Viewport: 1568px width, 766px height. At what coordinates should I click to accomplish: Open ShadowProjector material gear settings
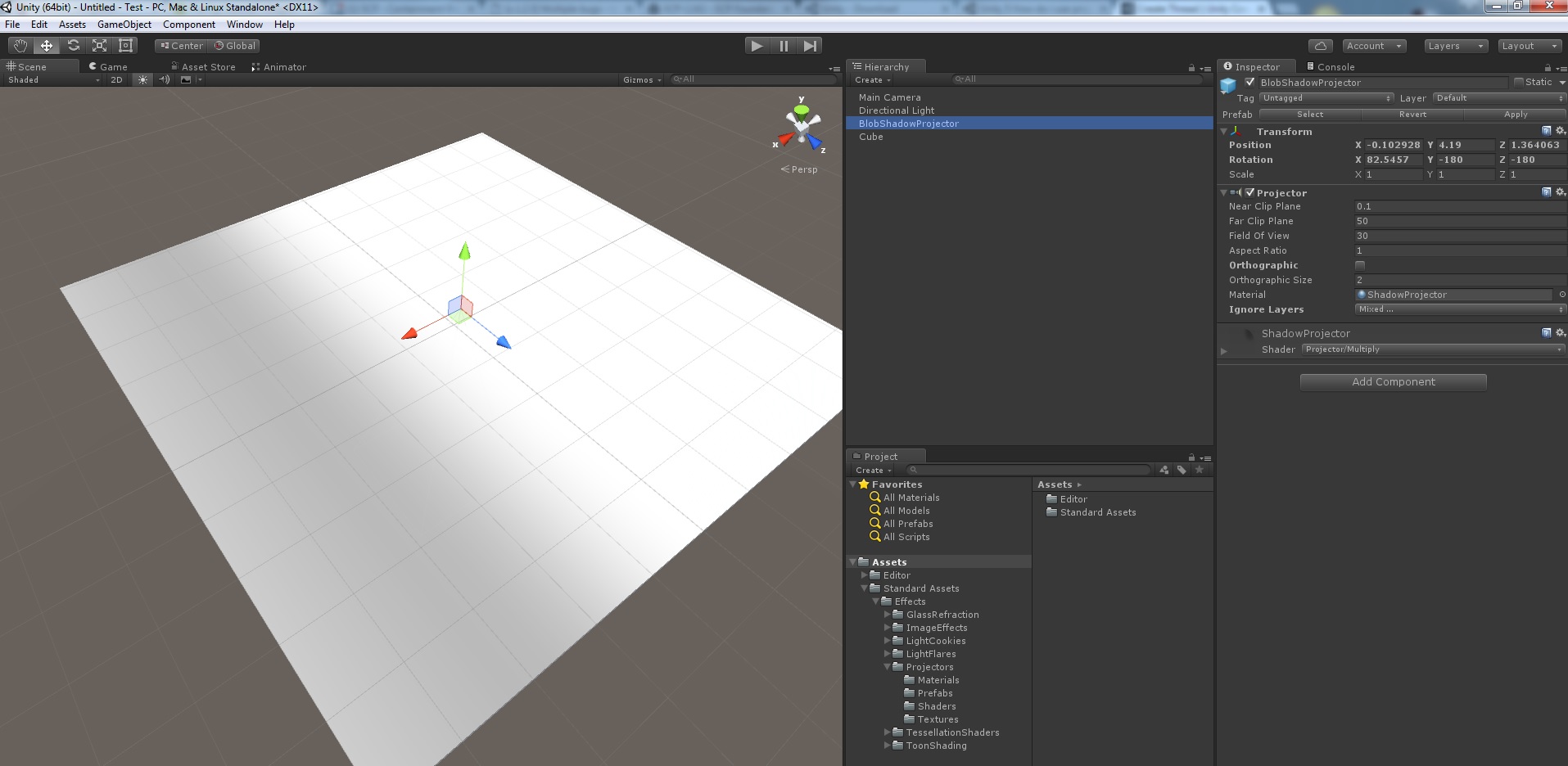pyautogui.click(x=1561, y=333)
